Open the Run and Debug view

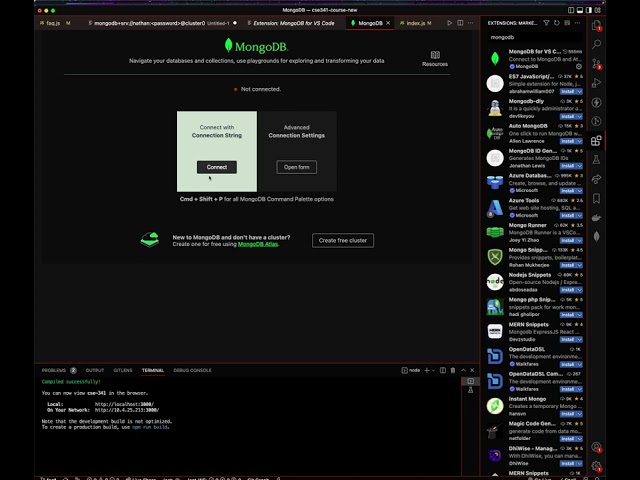(x=596, y=83)
